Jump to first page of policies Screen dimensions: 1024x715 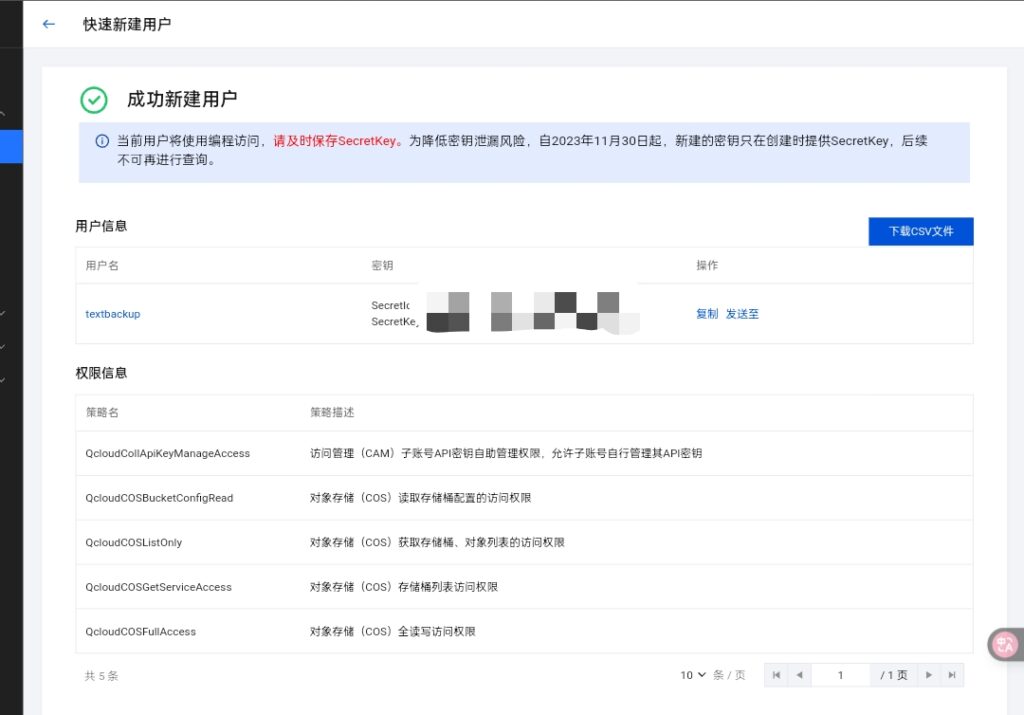[776, 675]
